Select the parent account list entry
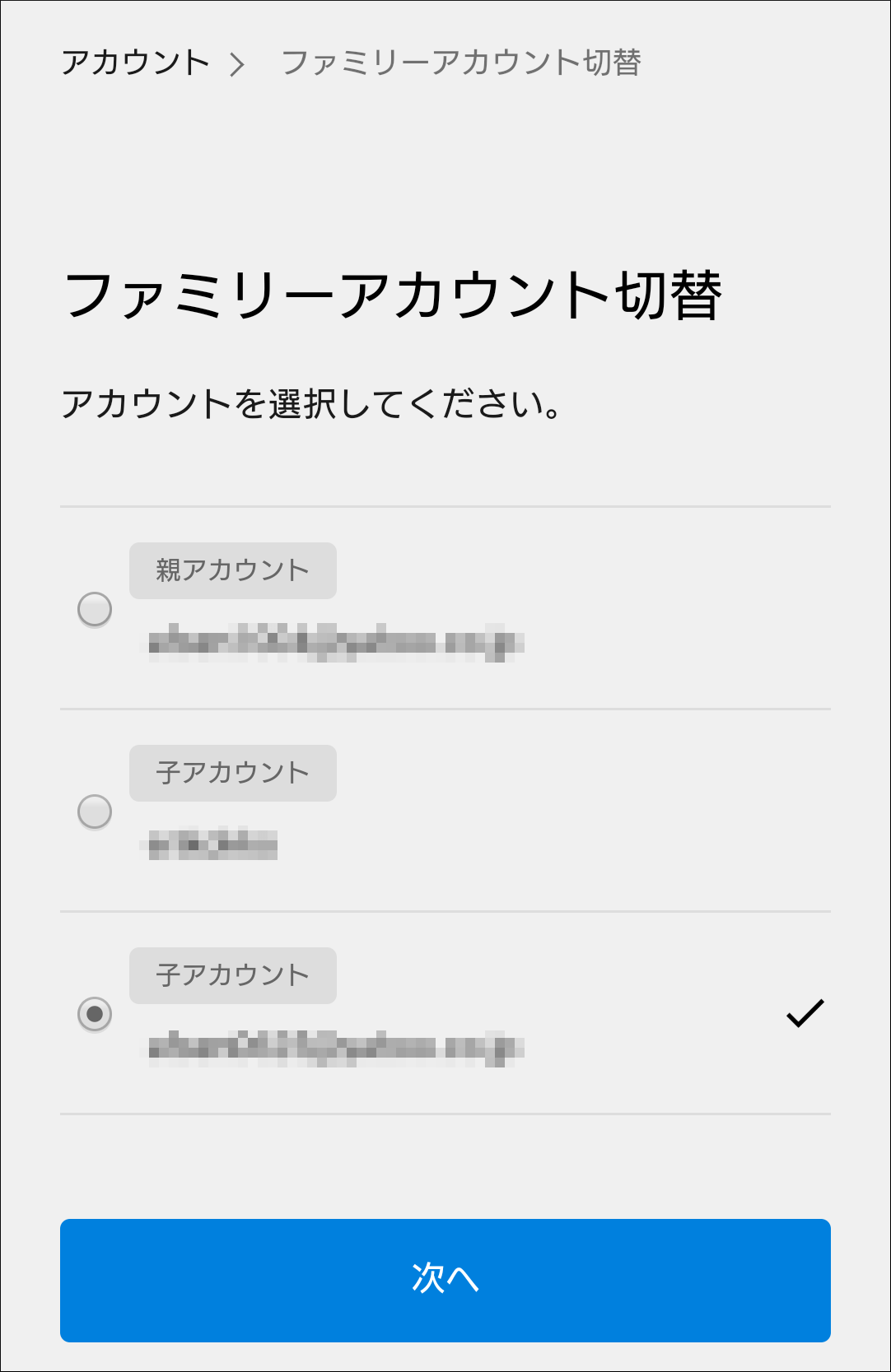The height and width of the screenshot is (1372, 891). [x=445, y=609]
